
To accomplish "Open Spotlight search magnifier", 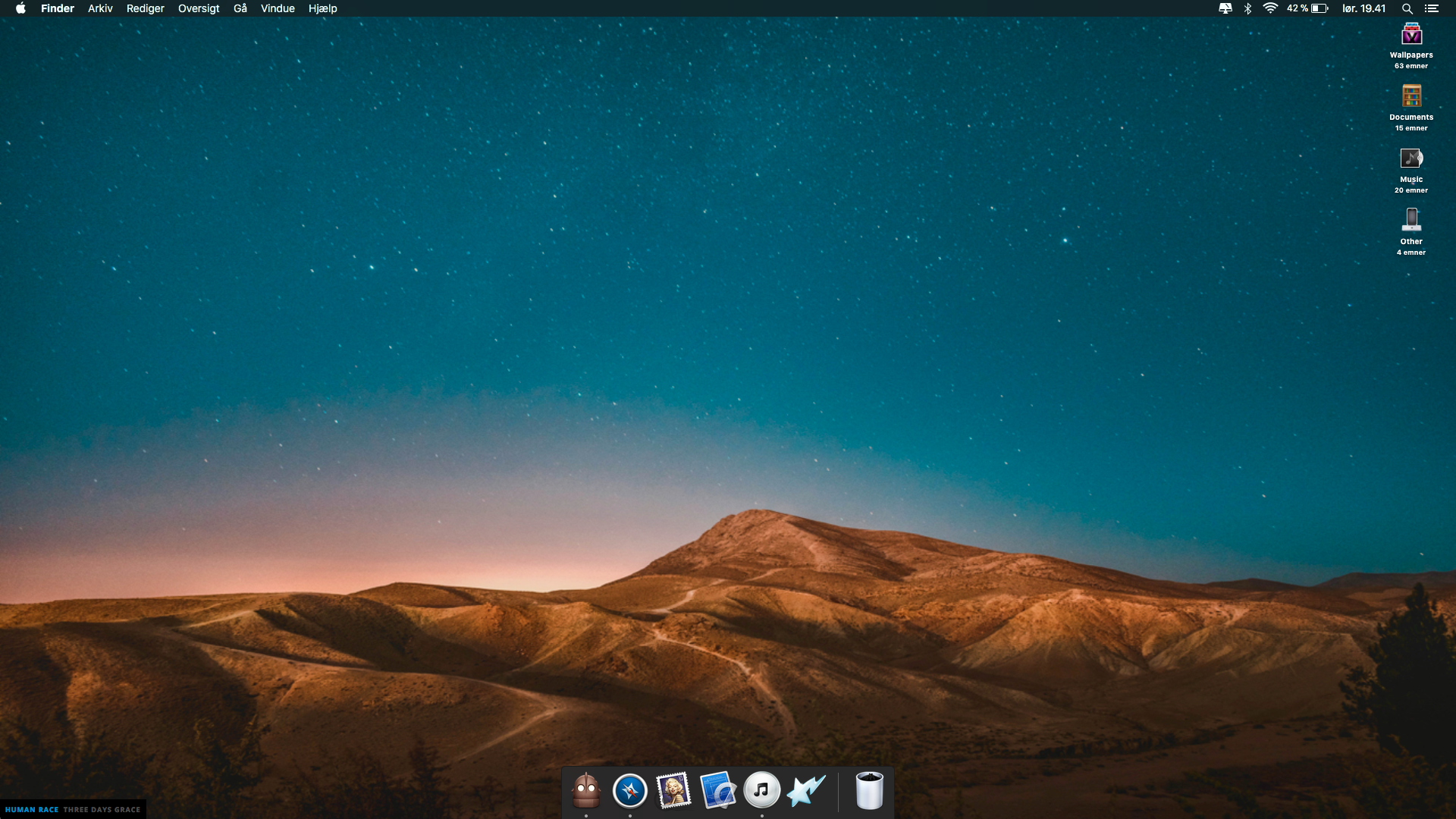I will point(1407,8).
